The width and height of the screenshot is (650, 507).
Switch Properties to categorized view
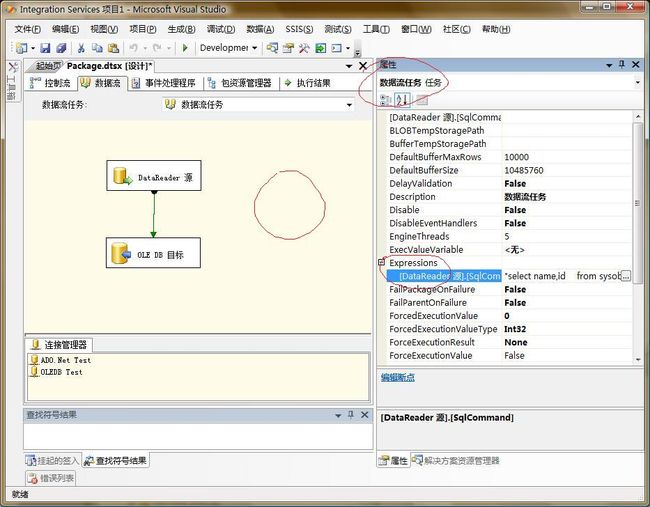click(386, 99)
